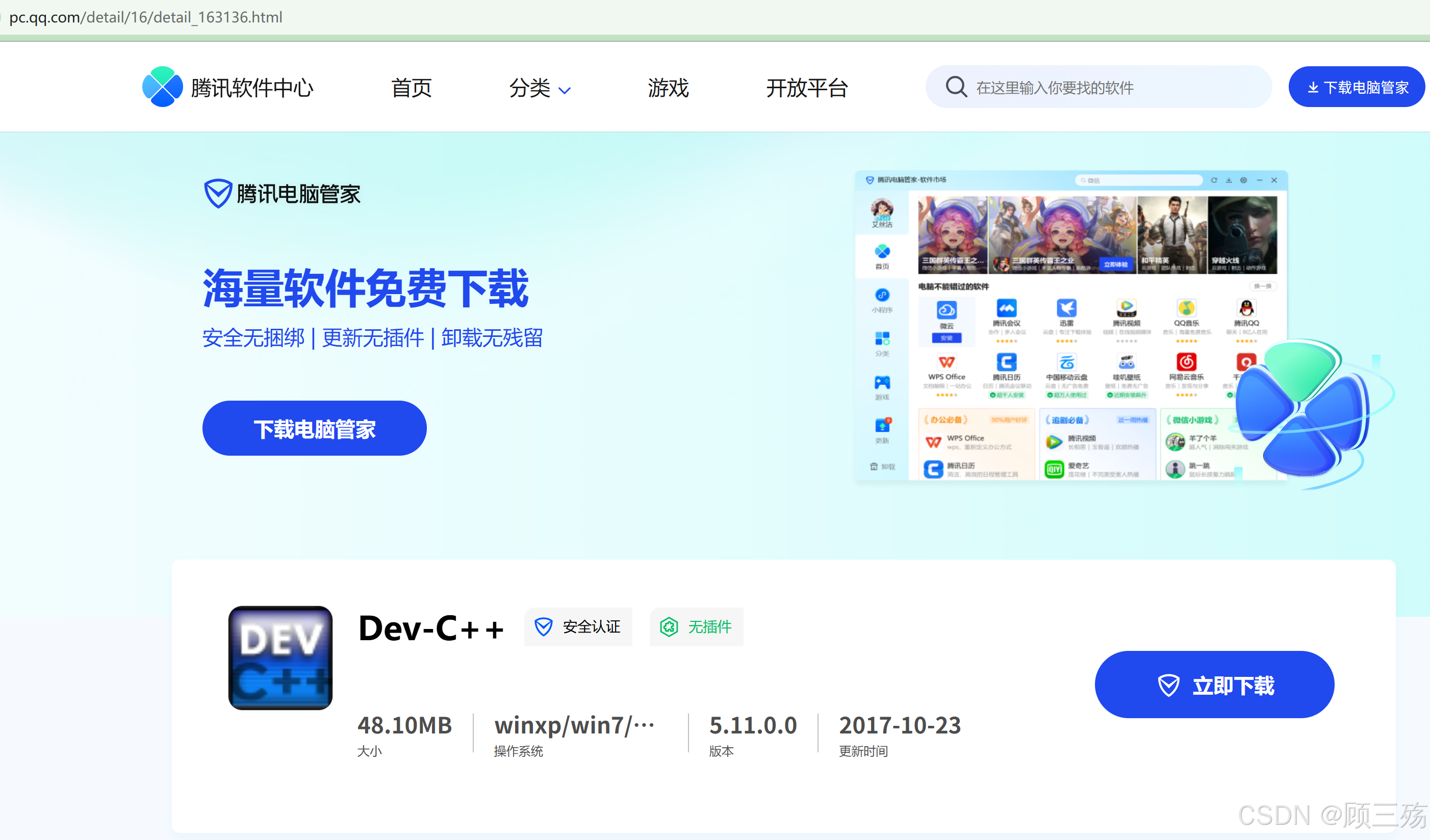Click the 腾讯QQ penguin icon in preview
The image size is (1430, 840).
tap(1246, 308)
